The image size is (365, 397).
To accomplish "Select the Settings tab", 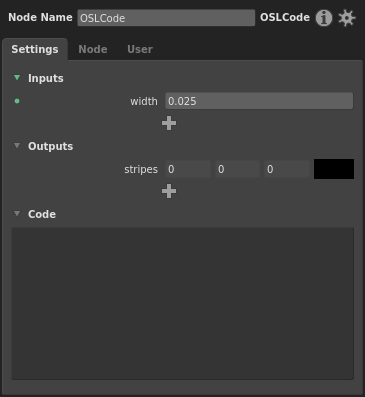I will (x=35, y=49).
